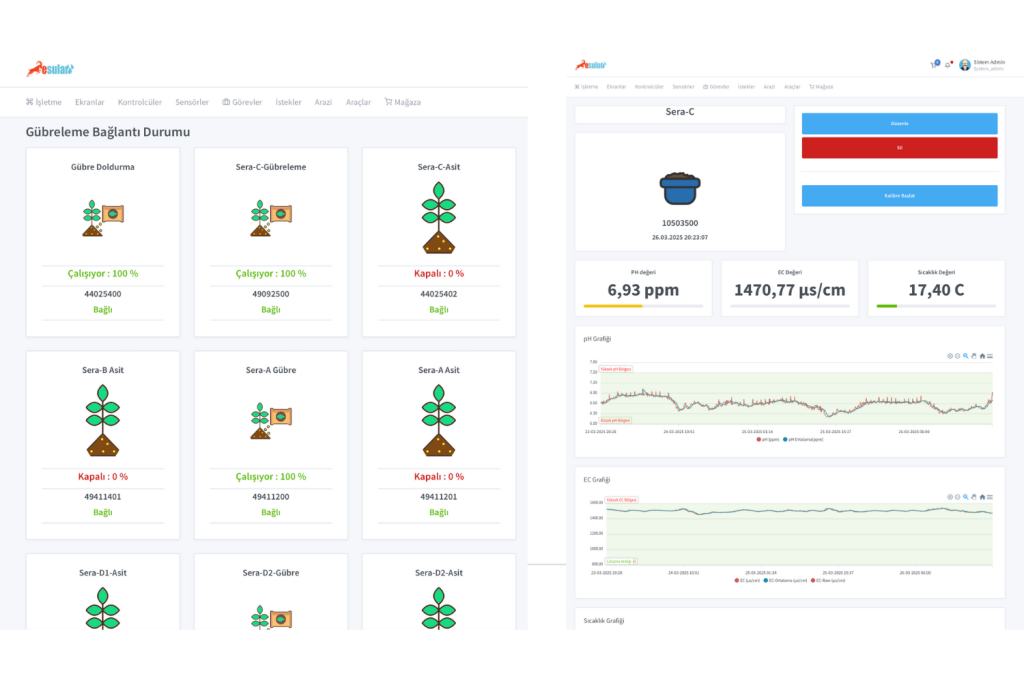Click the Sera-C-Asit plant icon
1024x683 pixels.
(x=438, y=218)
